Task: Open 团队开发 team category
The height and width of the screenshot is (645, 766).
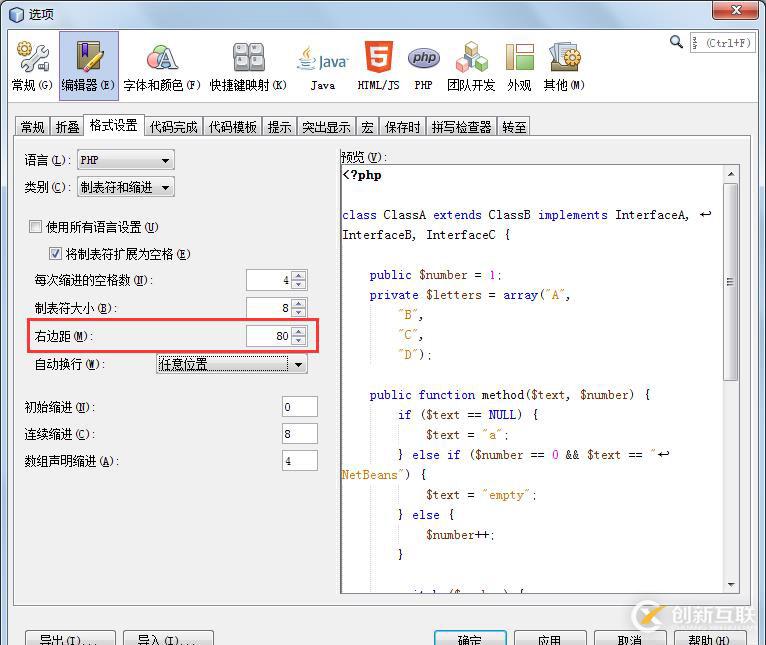Action: (x=471, y=66)
